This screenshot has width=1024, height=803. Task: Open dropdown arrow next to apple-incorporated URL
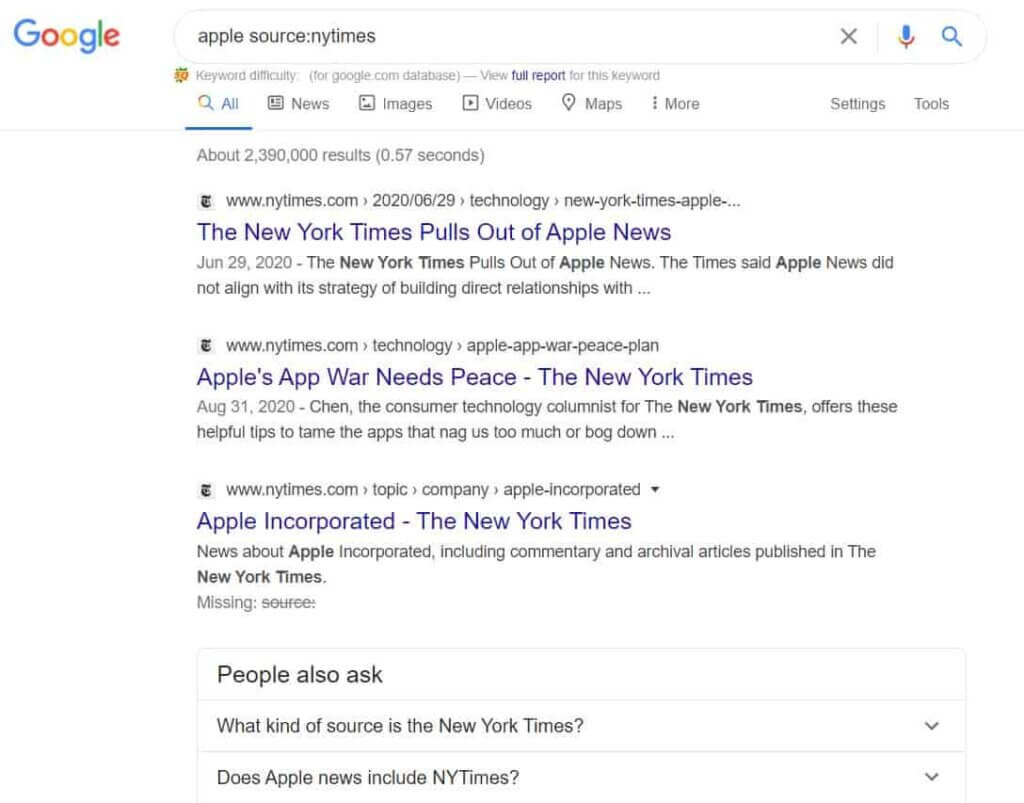point(655,490)
